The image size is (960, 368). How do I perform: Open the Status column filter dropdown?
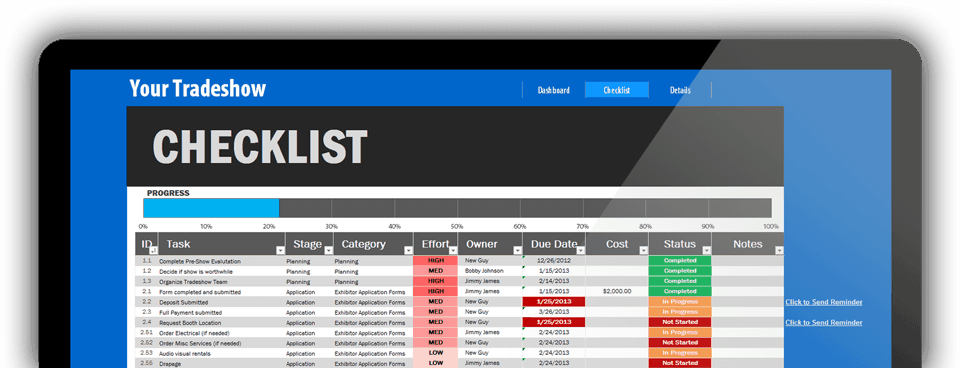(x=707, y=250)
